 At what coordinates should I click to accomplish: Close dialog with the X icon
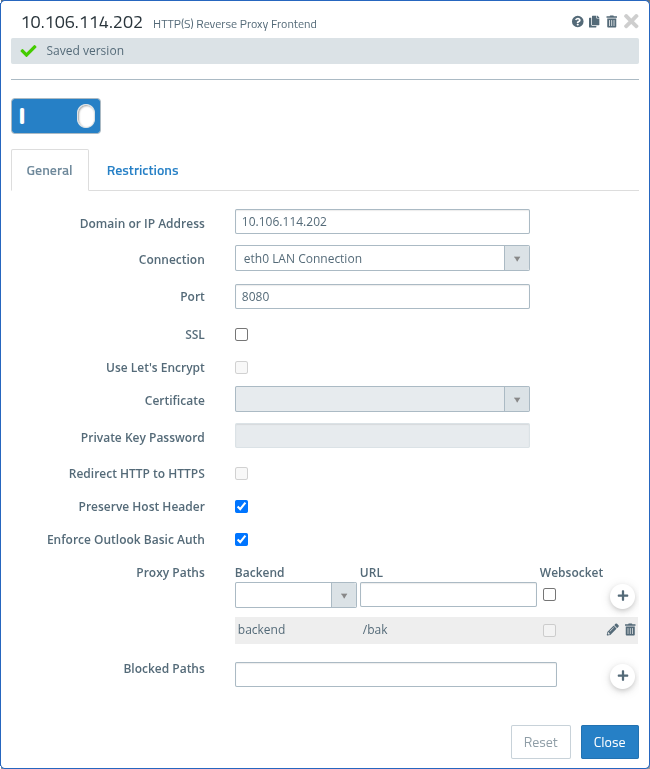click(x=631, y=21)
